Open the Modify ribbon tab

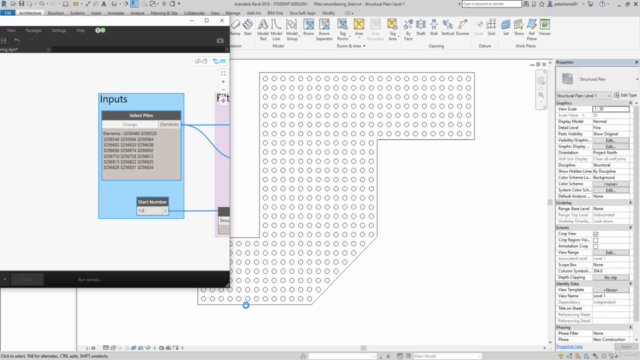coord(328,13)
